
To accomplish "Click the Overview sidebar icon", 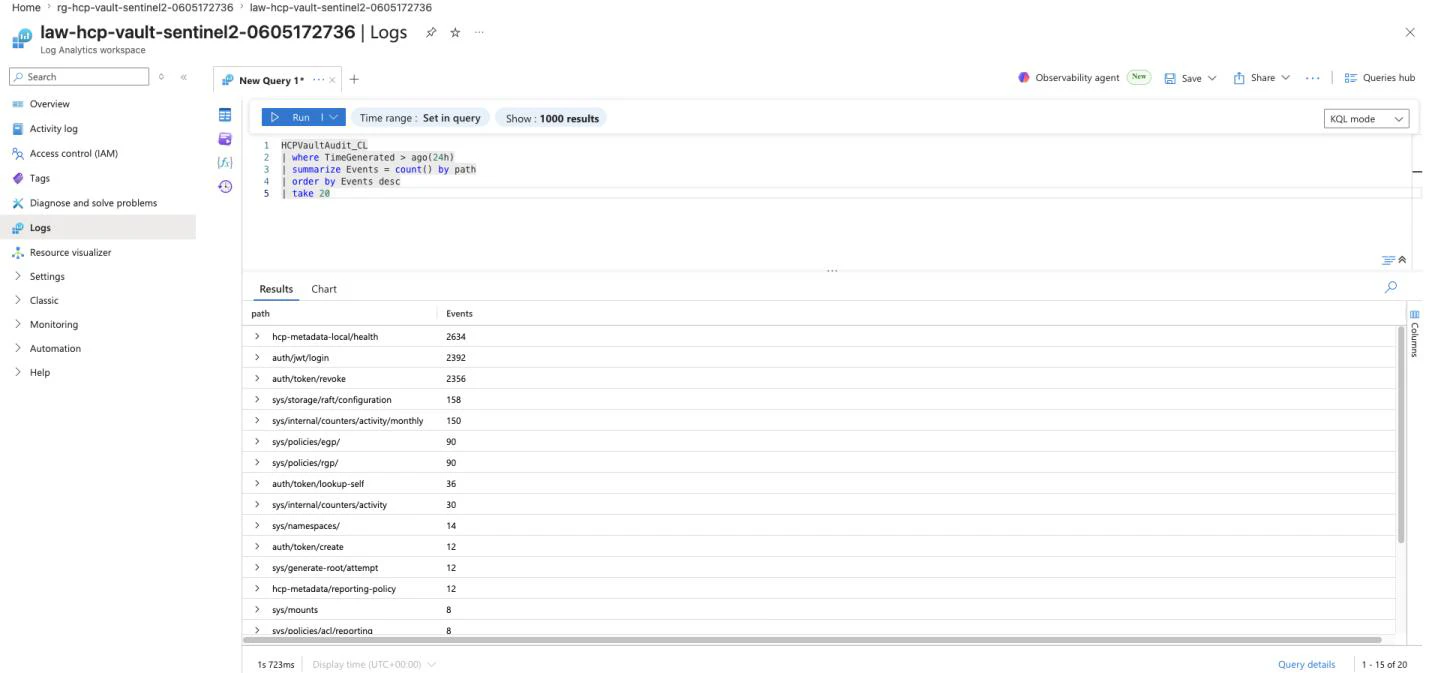I will pyautogui.click(x=17, y=104).
